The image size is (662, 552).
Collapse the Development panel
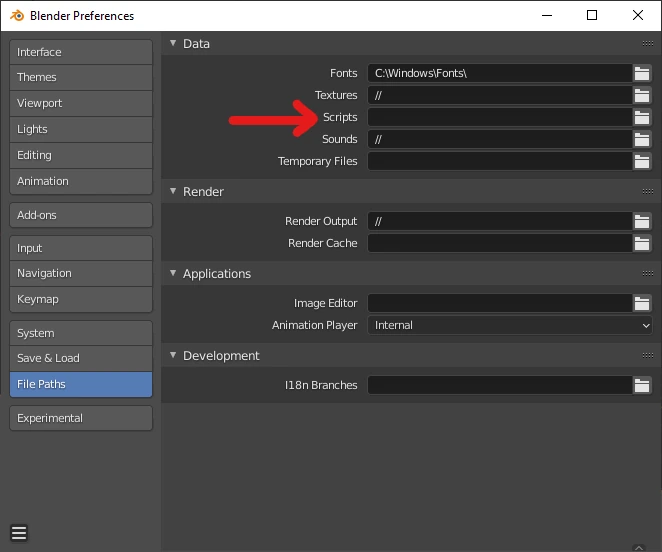pyautogui.click(x=173, y=355)
